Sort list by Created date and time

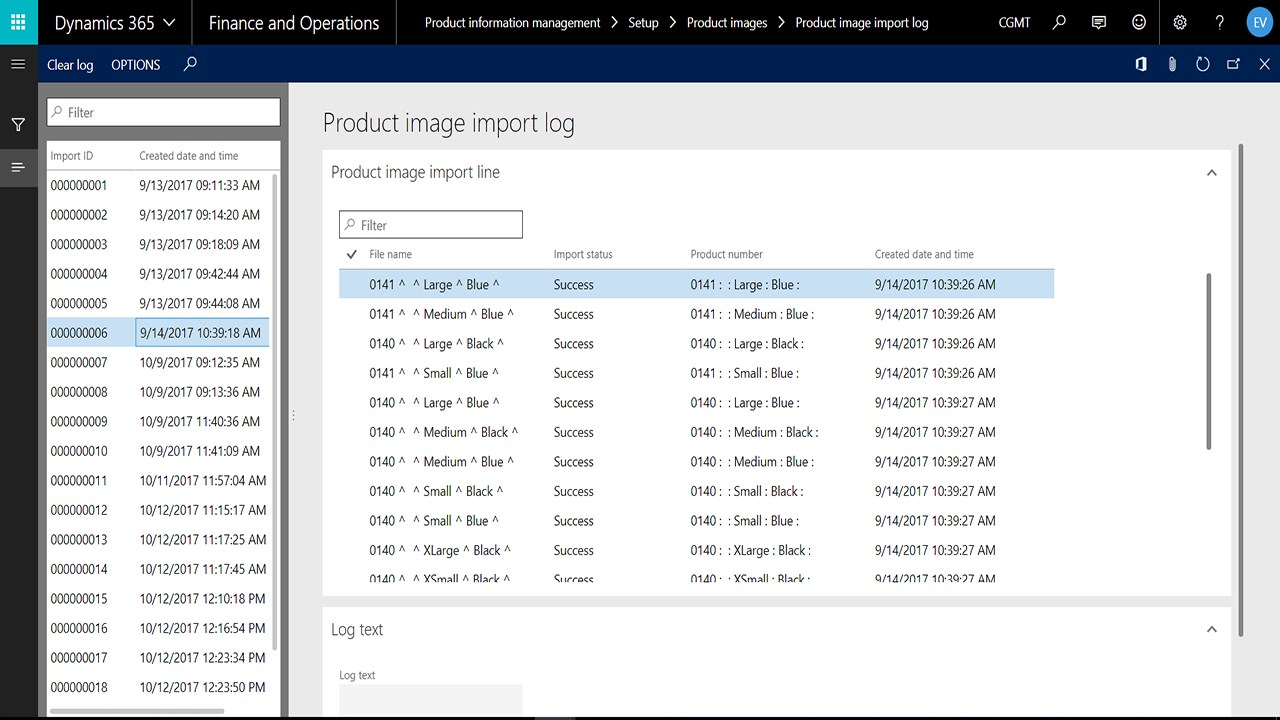(x=189, y=156)
